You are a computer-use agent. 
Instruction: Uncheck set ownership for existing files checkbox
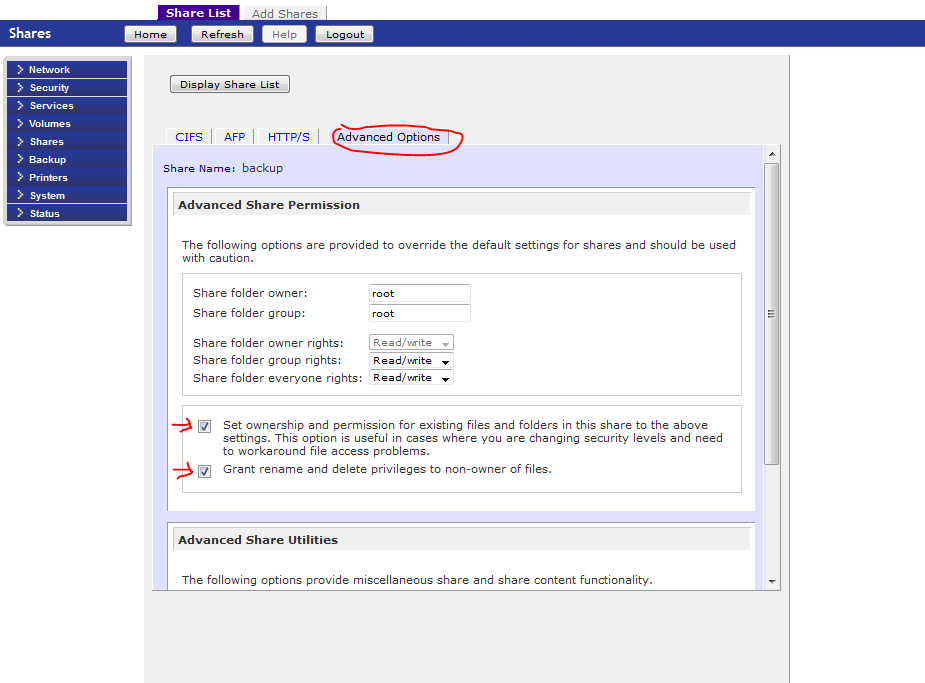(205, 426)
